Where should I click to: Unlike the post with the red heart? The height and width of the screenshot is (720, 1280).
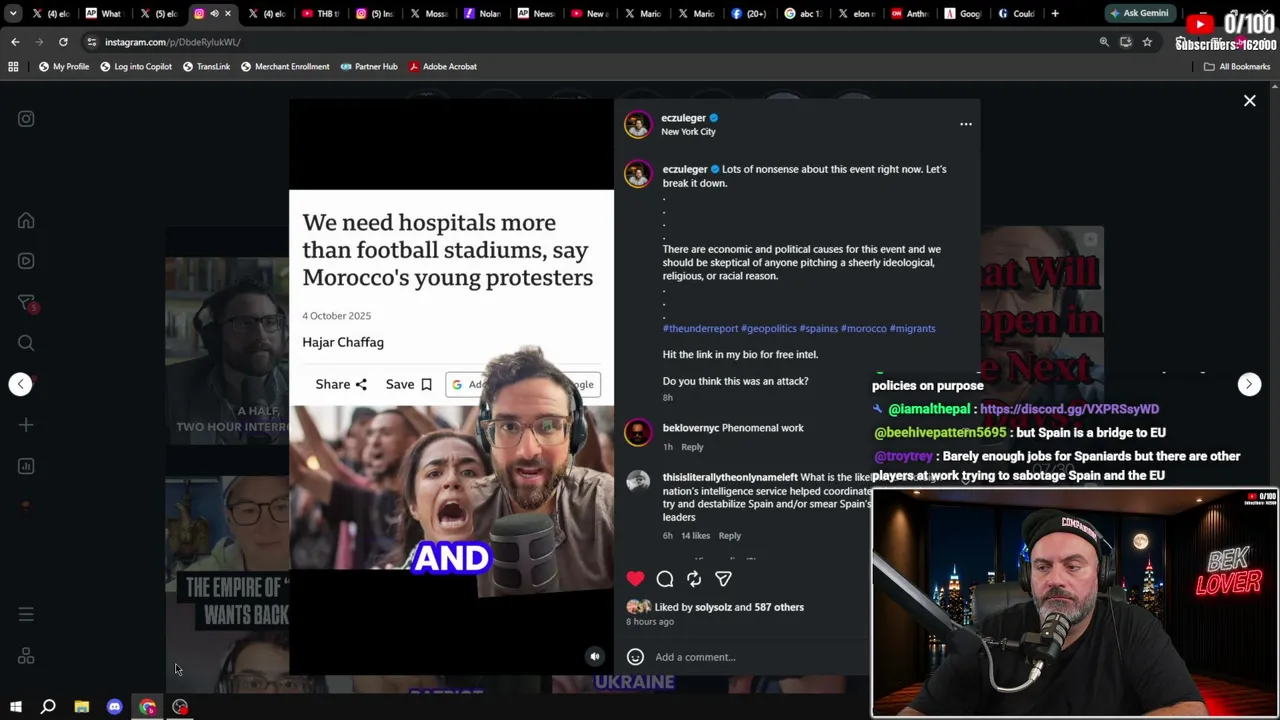point(635,579)
